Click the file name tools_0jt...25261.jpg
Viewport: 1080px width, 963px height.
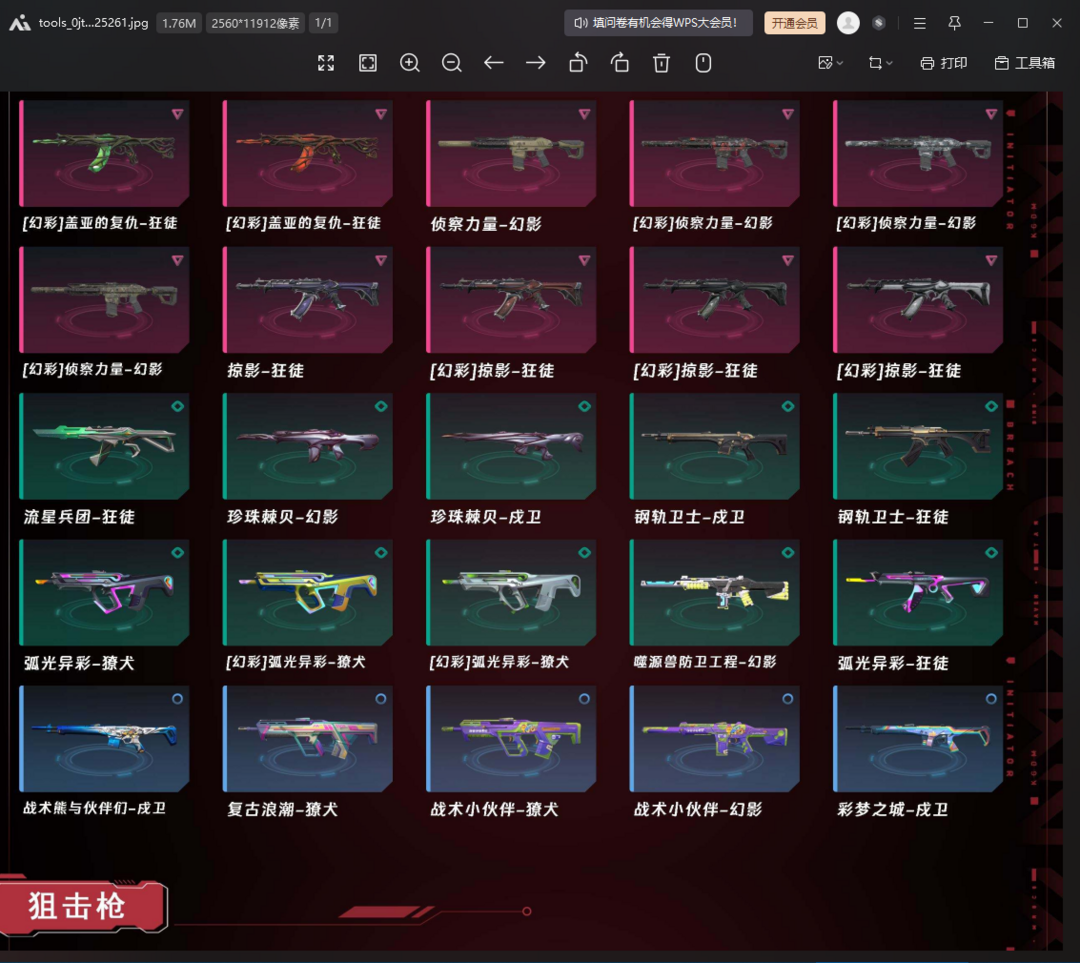[x=93, y=23]
